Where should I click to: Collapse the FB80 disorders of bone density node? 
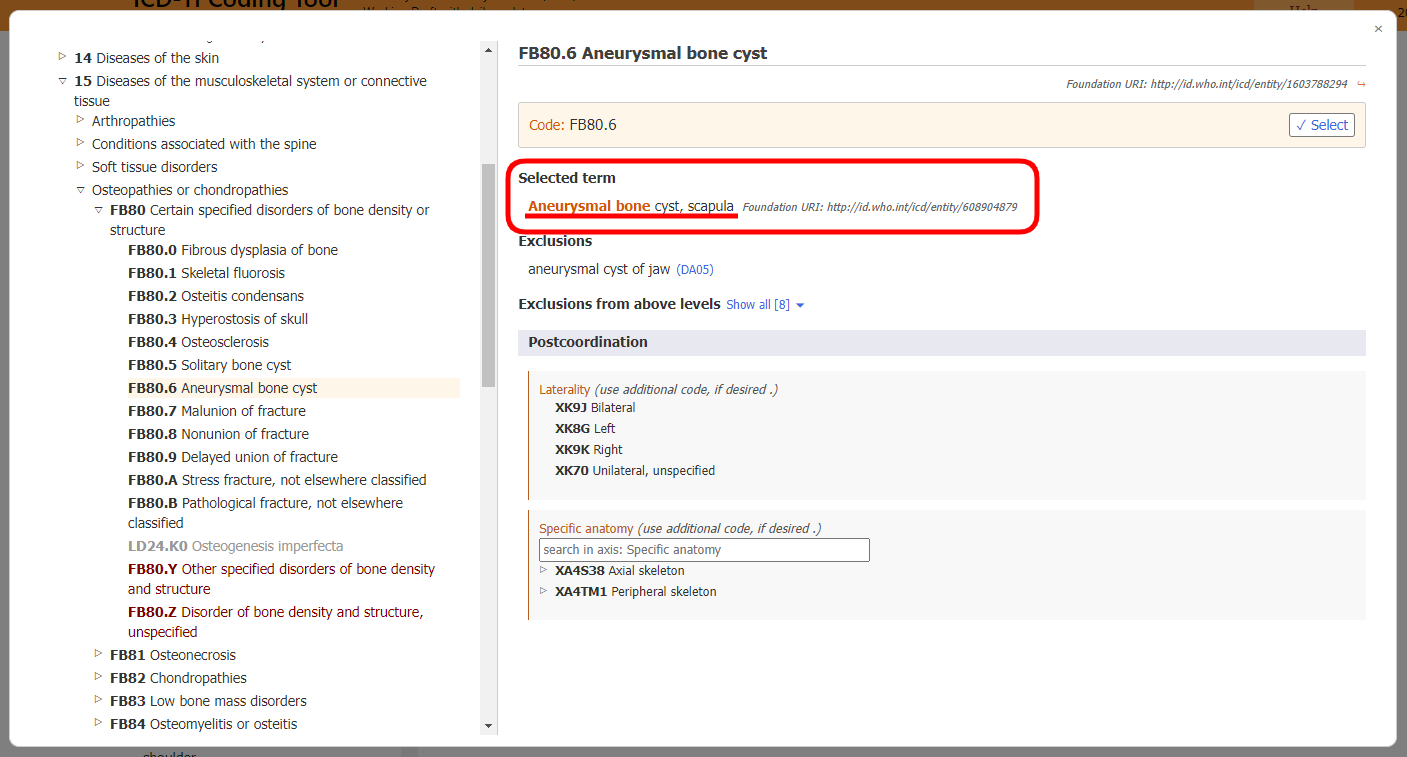coord(97,210)
